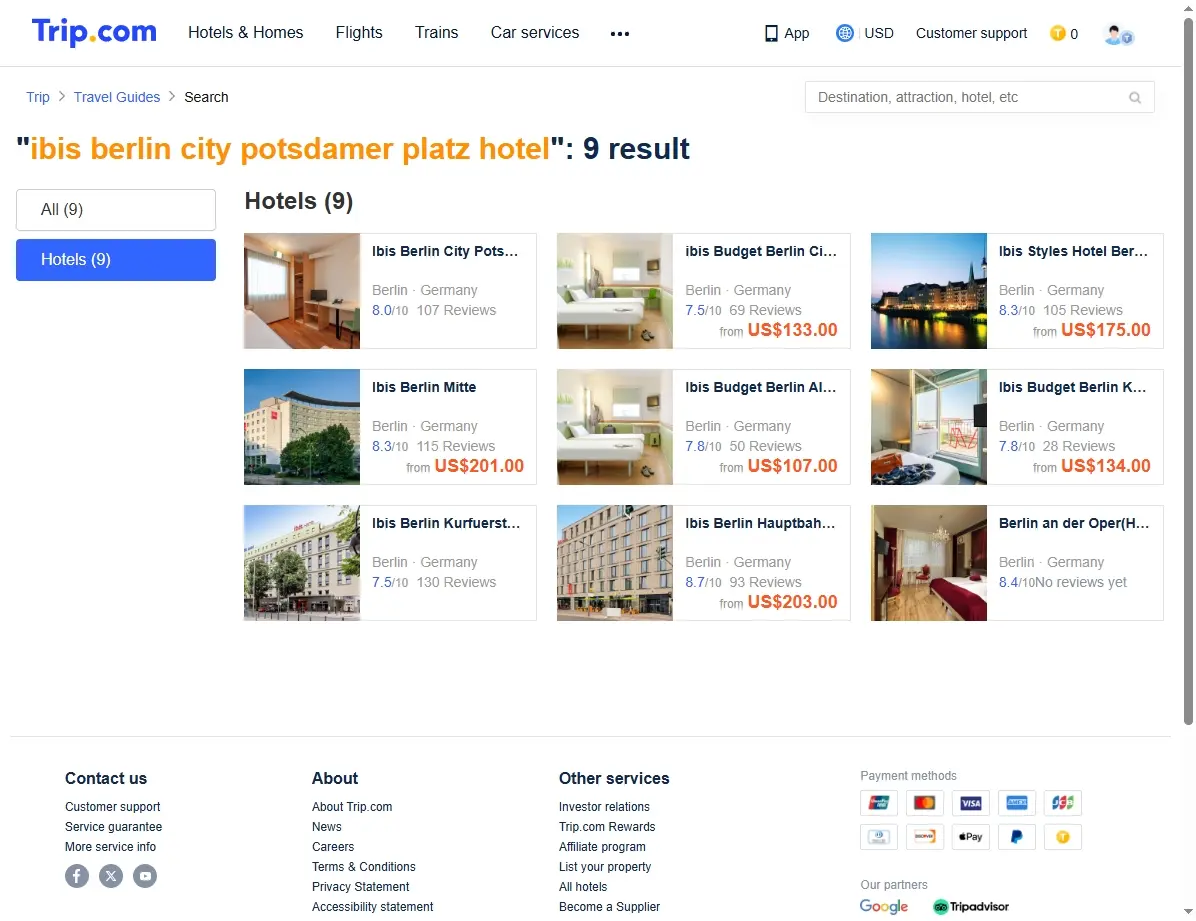
Task: Click the Mastercard payment icon
Action: click(x=924, y=803)
